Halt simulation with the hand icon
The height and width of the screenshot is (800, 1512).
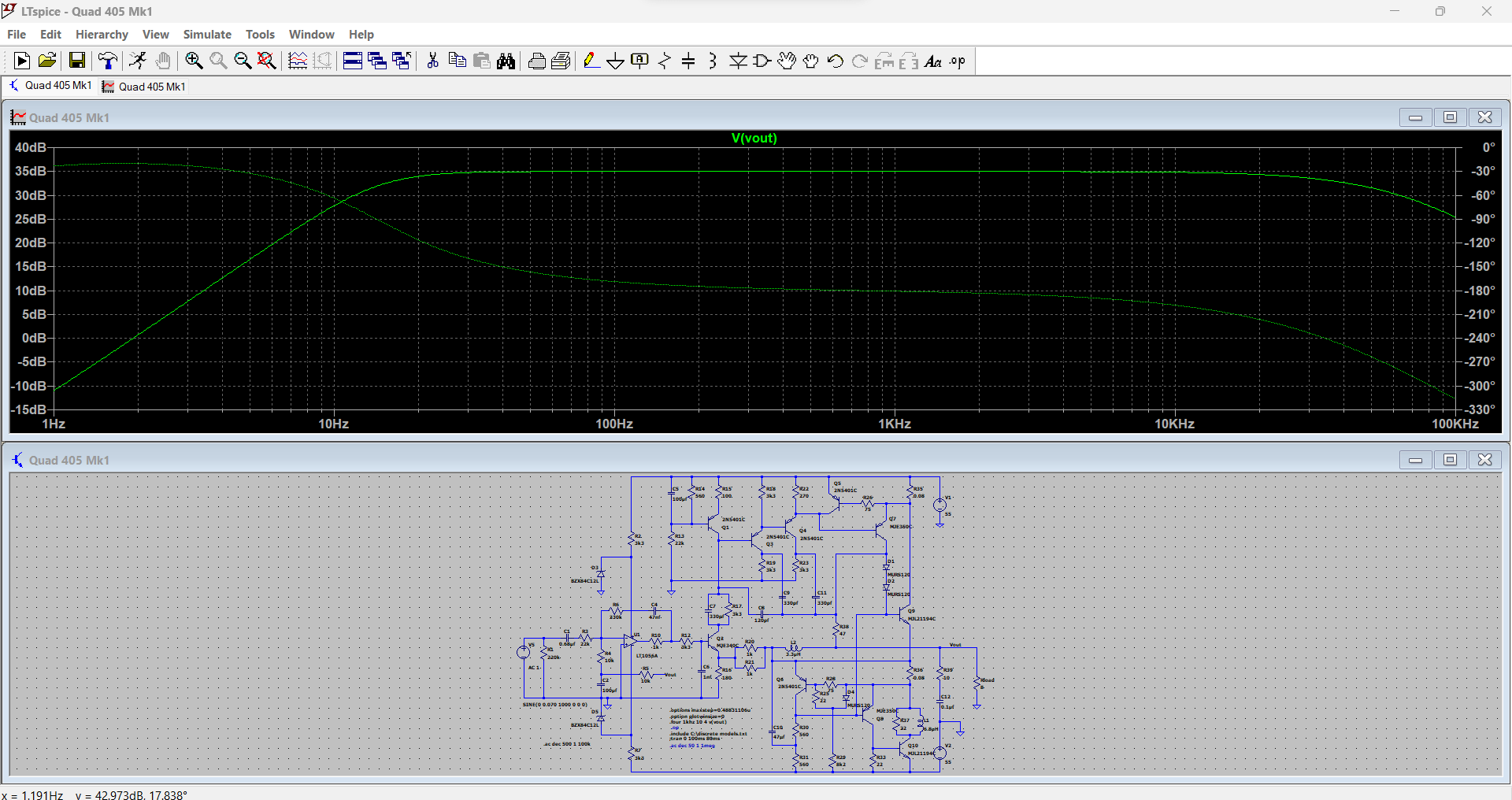[x=163, y=61]
